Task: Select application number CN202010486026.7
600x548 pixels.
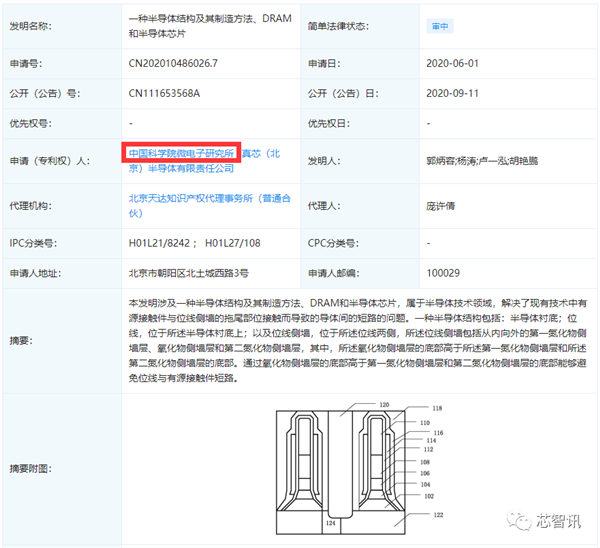Action: (173, 63)
